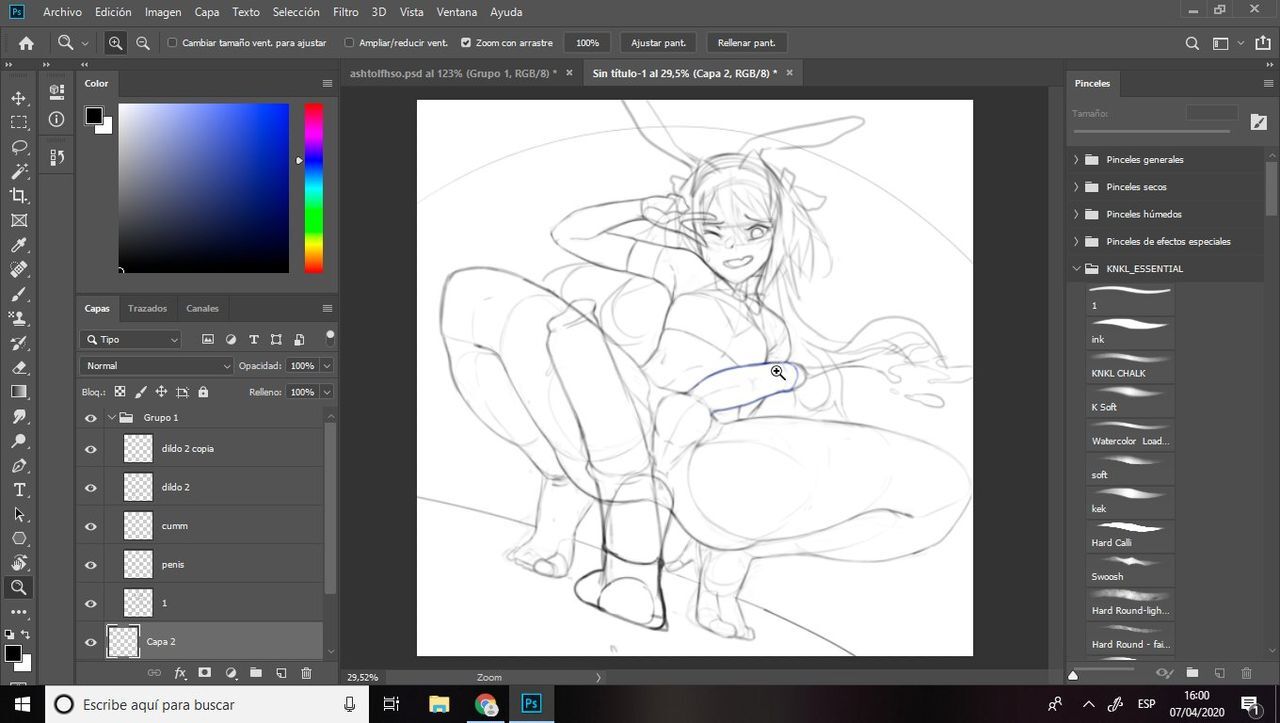Click the Ajustar pant. button
The width and height of the screenshot is (1280, 723).
(x=658, y=43)
